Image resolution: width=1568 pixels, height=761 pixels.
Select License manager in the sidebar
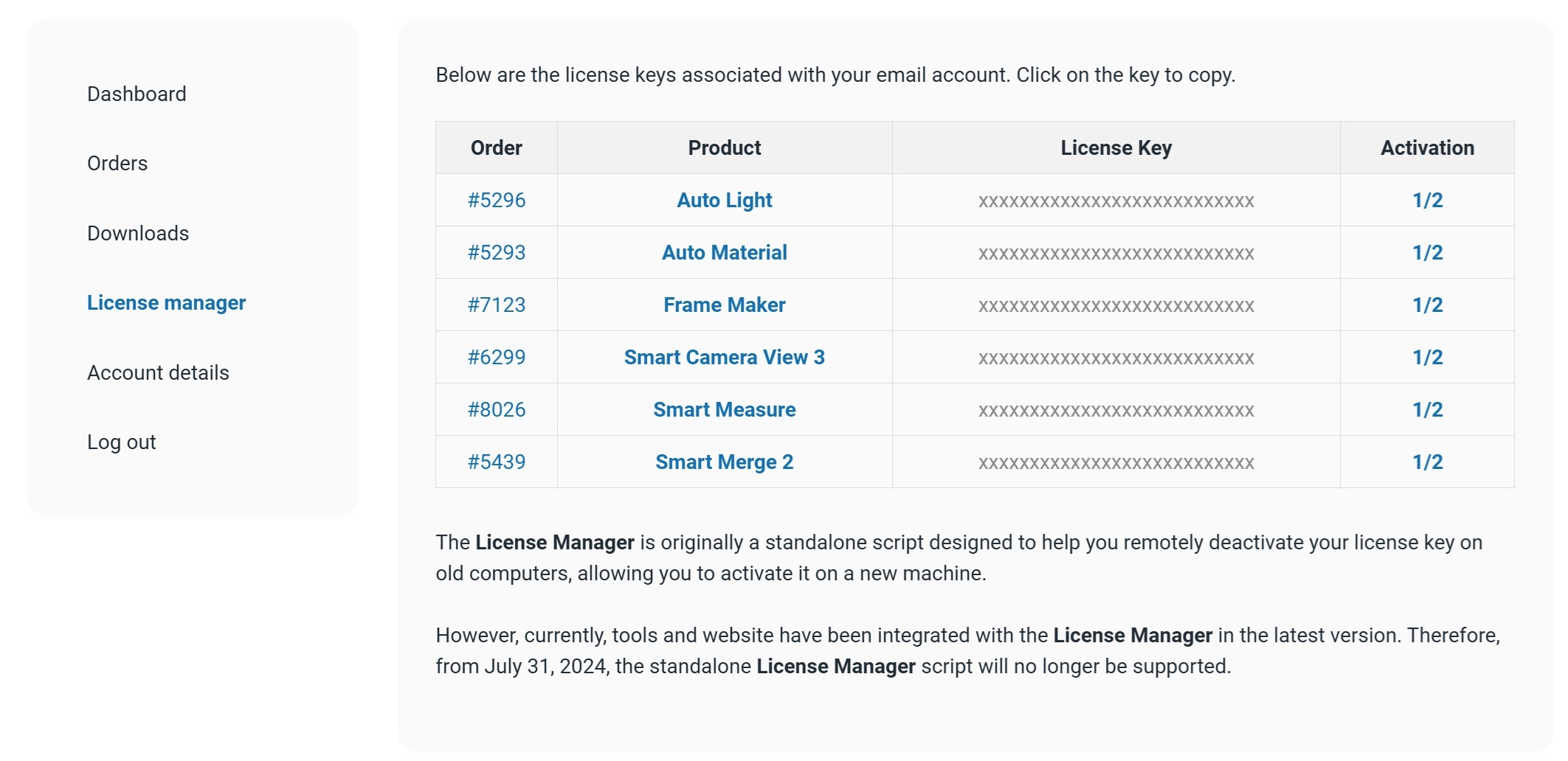click(166, 302)
